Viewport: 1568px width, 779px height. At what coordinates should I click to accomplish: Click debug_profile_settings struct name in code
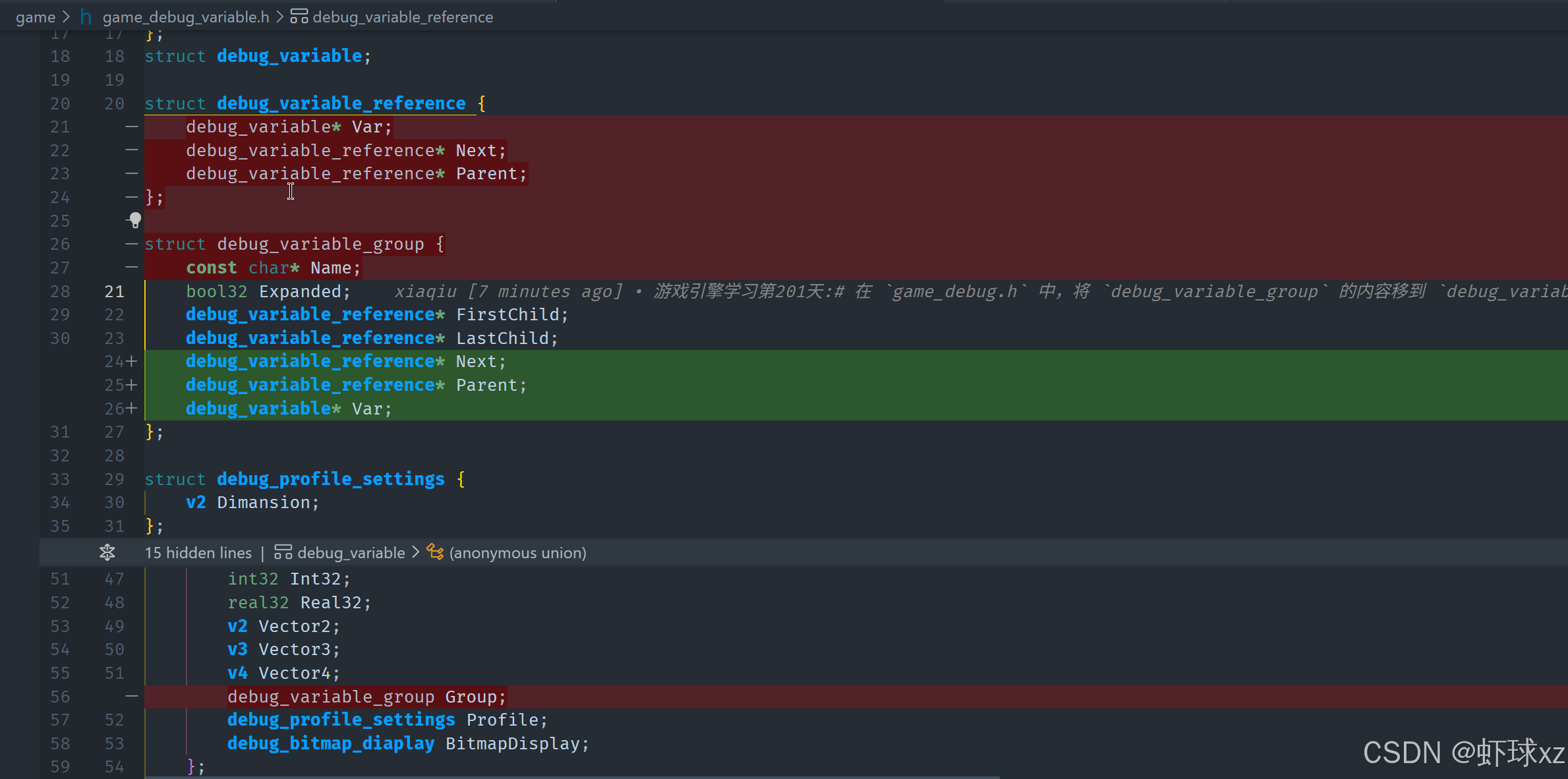330,479
